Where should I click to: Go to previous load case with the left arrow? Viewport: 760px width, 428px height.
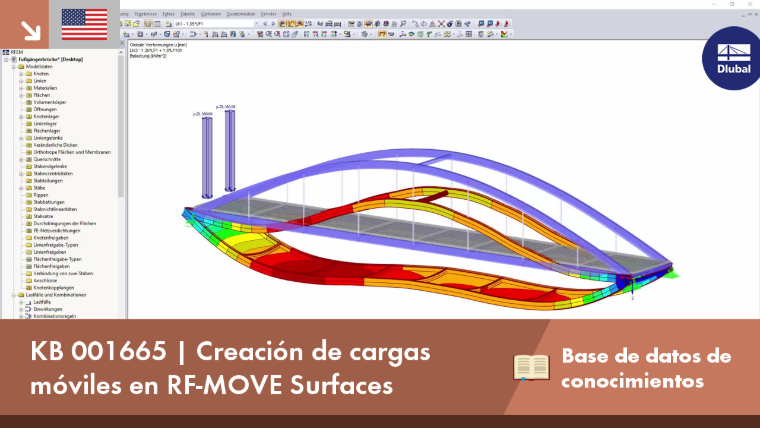click(x=265, y=24)
